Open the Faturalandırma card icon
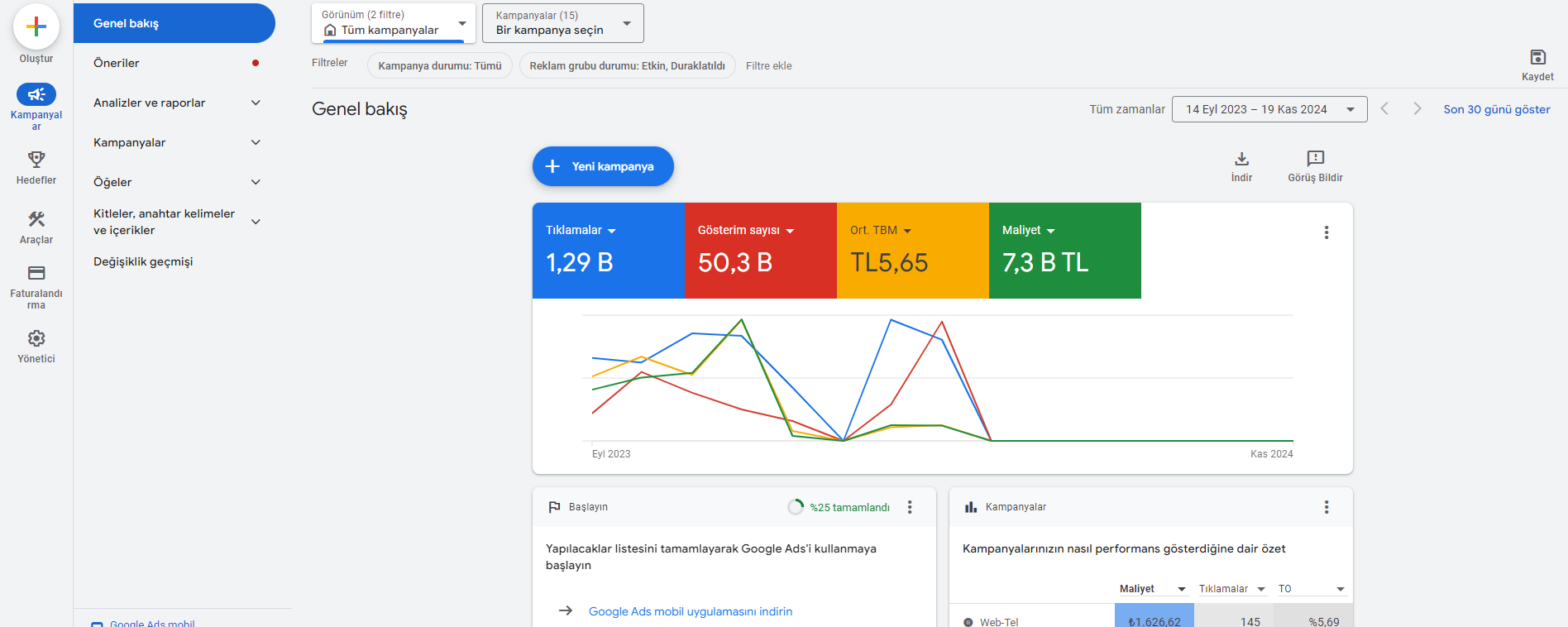Screen dimensions: 1568x627 click(x=36, y=273)
